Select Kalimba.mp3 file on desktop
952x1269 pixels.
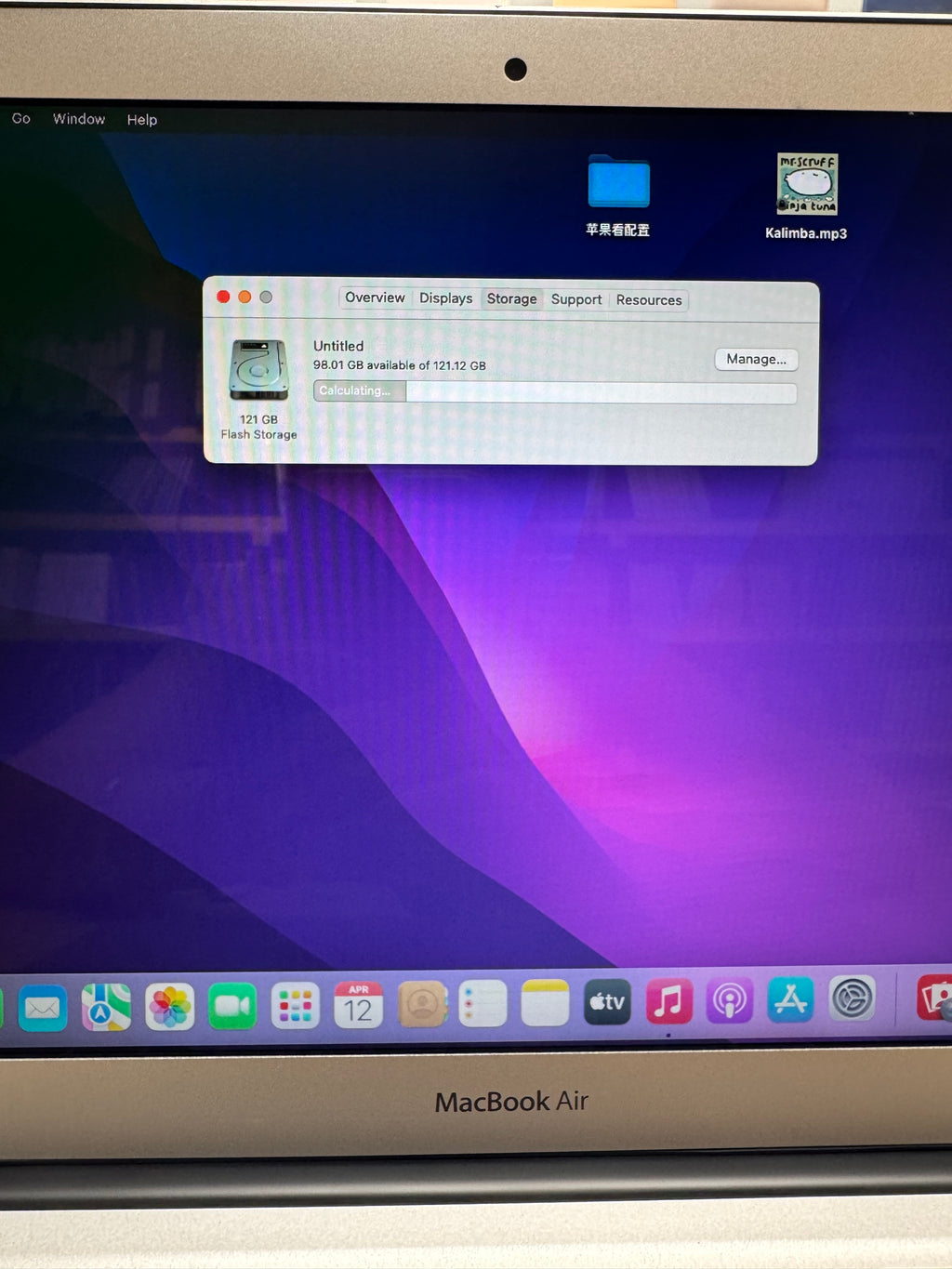(x=807, y=184)
